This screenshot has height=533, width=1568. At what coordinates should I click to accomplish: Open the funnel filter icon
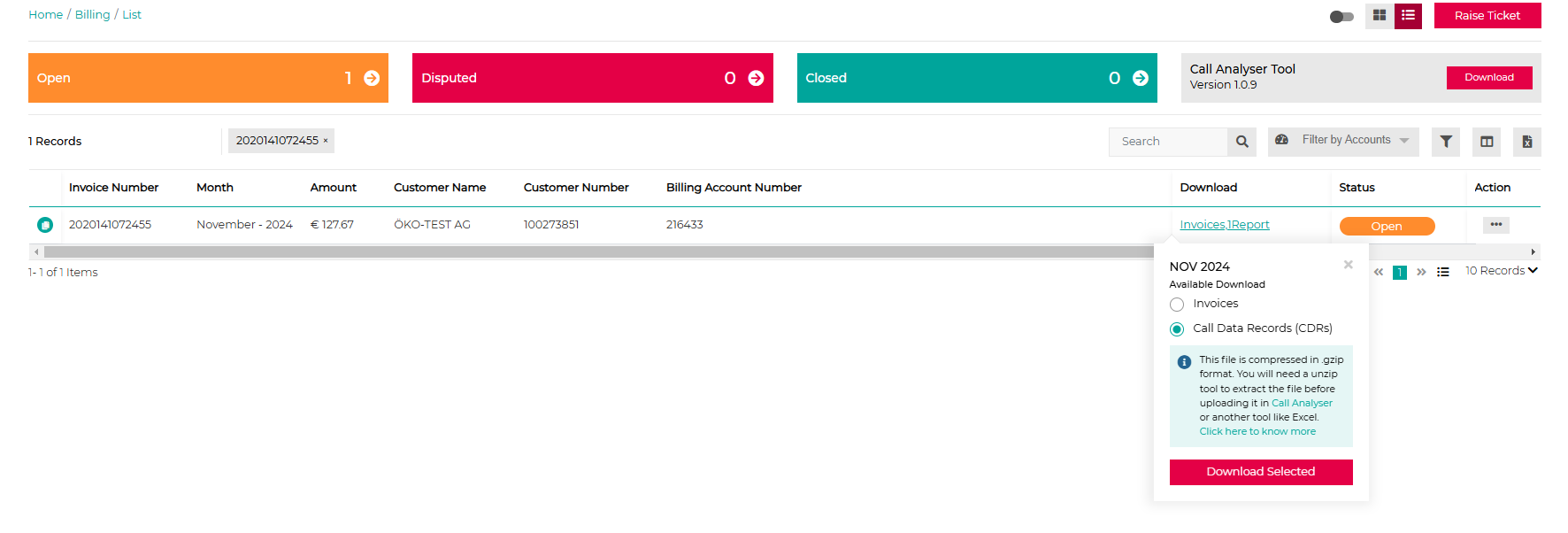[1446, 142]
